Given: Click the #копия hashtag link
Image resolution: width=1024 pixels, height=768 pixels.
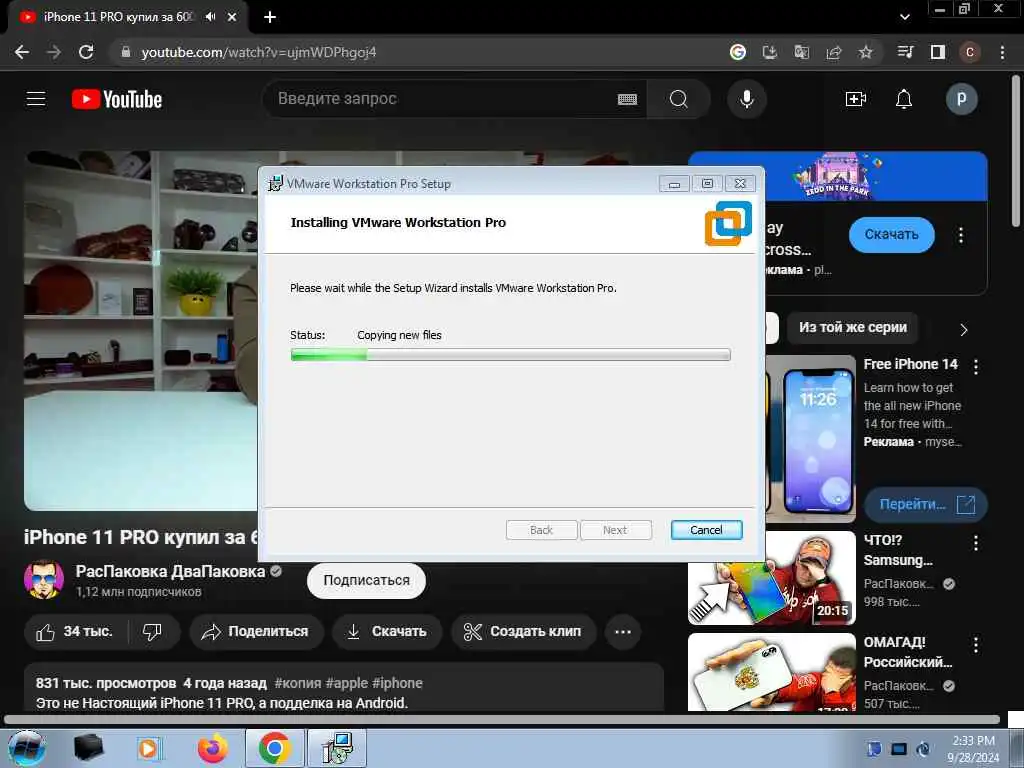Looking at the screenshot, I should (298, 683).
